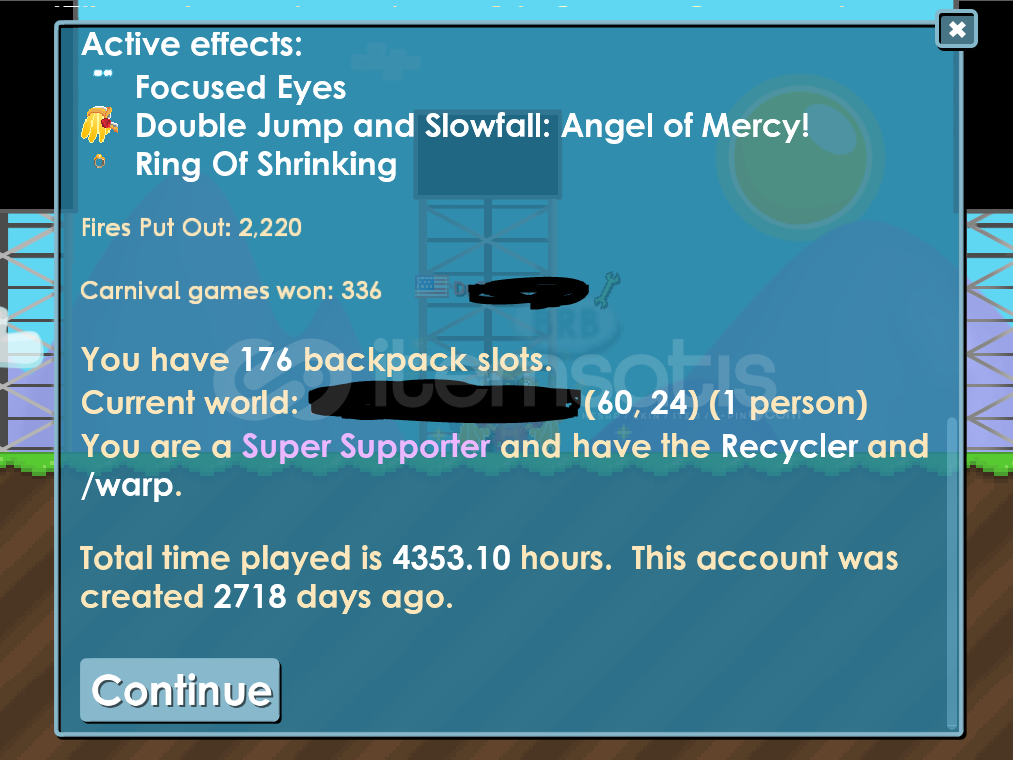
Task: Select the Ring Of Shrinking label
Action: (266, 164)
